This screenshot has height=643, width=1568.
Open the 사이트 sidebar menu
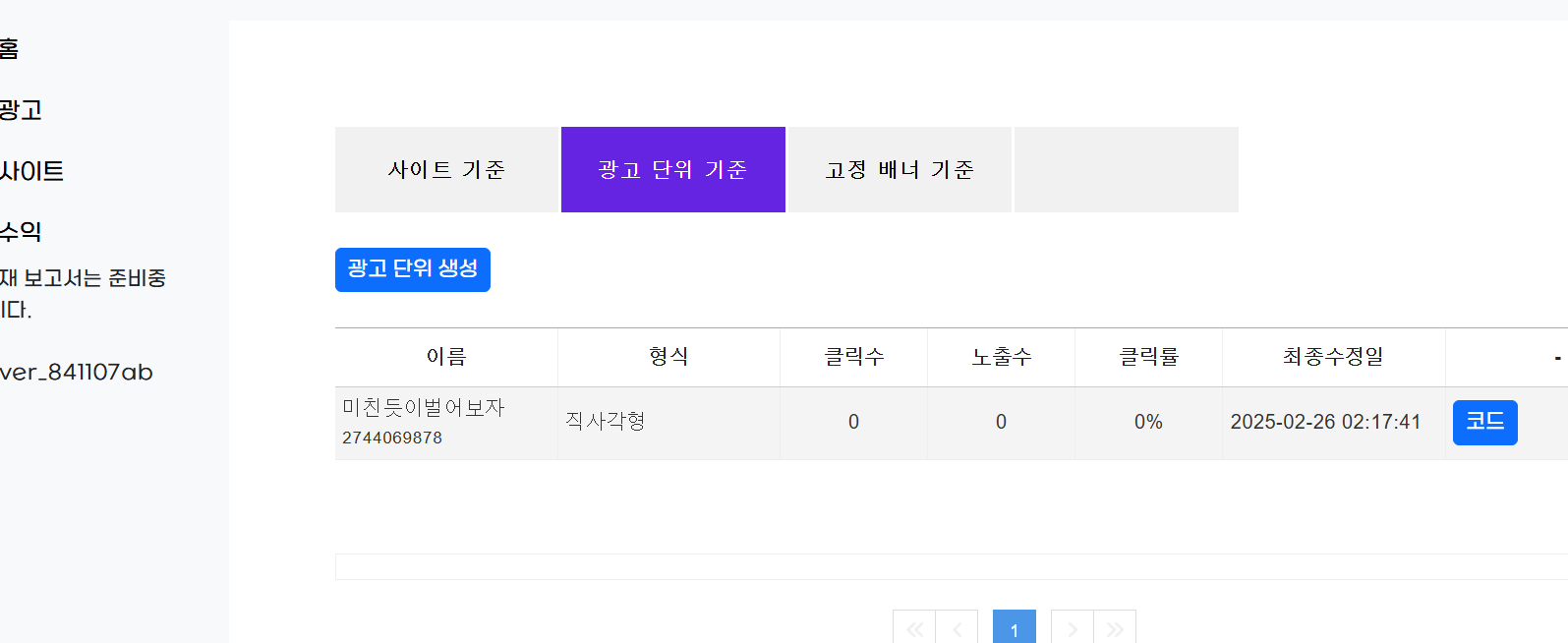pyautogui.click(x=31, y=171)
